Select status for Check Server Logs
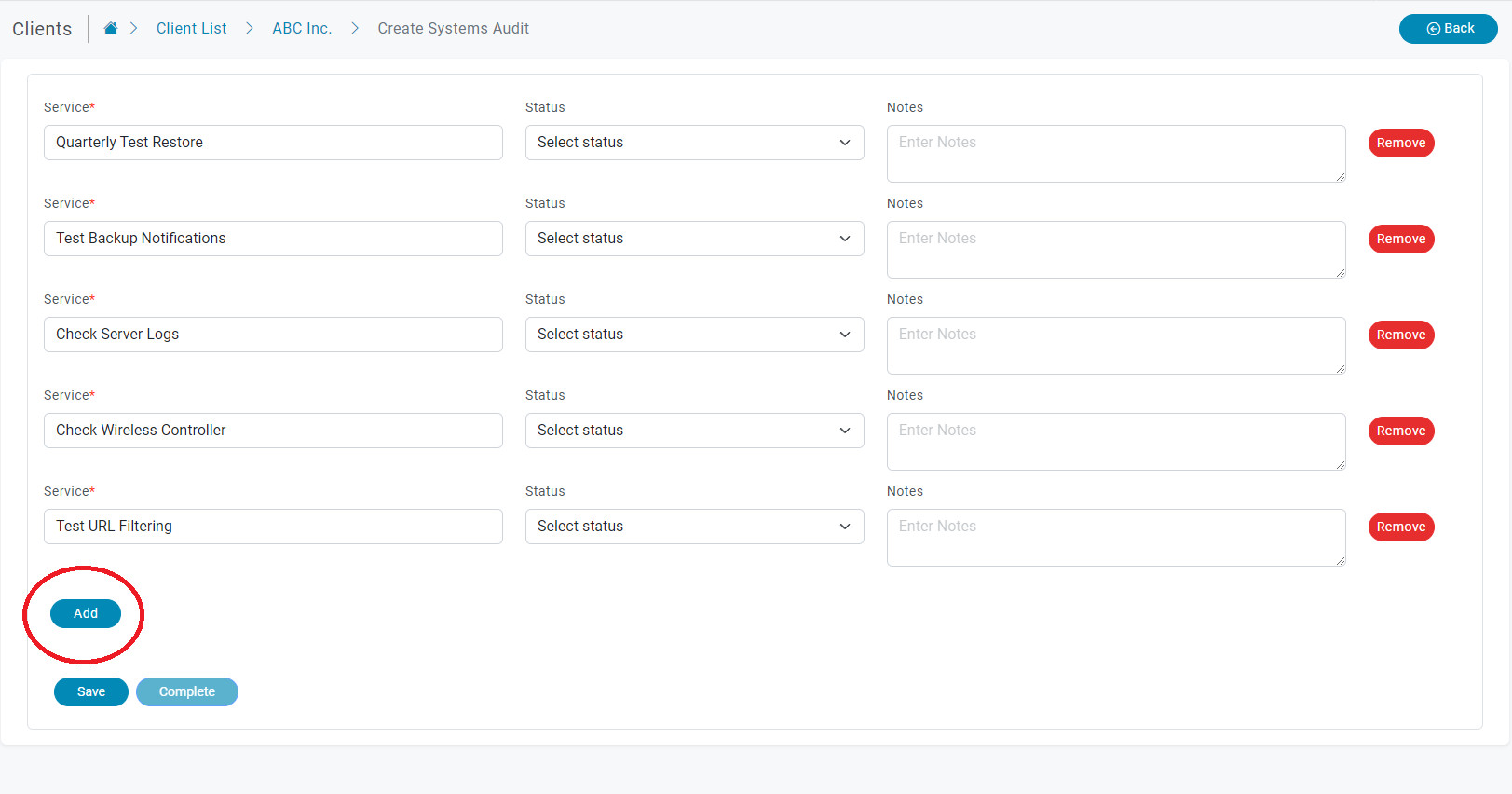This screenshot has width=1512, height=794. pyautogui.click(x=694, y=335)
